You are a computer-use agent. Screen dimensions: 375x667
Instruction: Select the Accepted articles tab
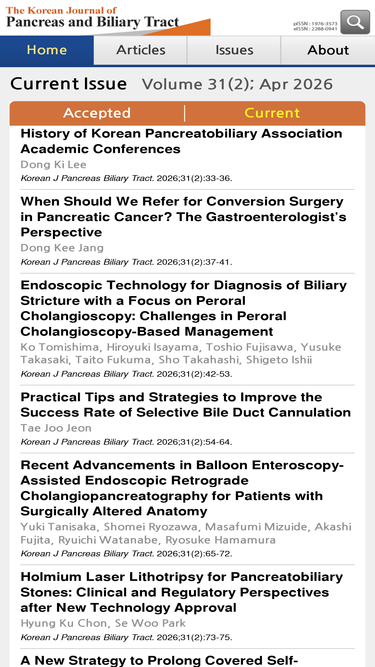point(97,113)
